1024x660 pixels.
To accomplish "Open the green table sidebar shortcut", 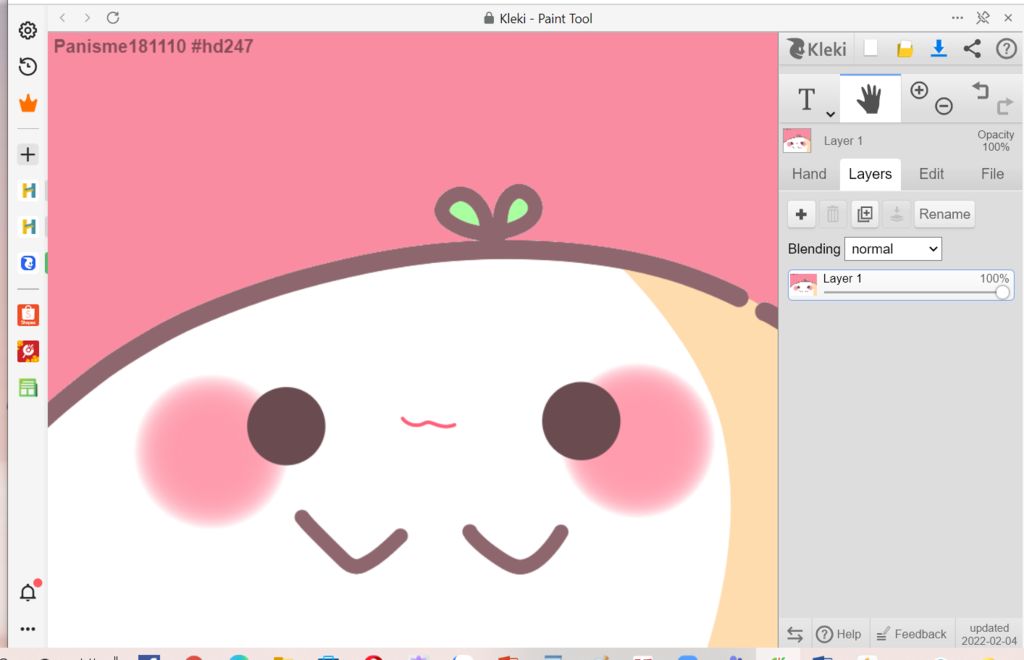I will tap(28, 388).
